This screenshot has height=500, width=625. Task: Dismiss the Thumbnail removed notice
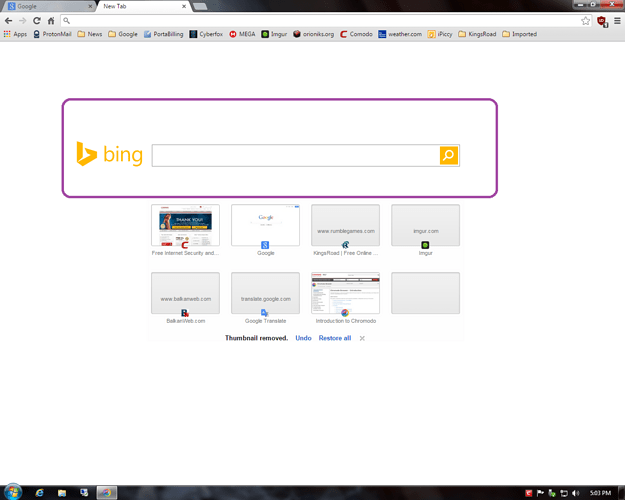tap(362, 339)
